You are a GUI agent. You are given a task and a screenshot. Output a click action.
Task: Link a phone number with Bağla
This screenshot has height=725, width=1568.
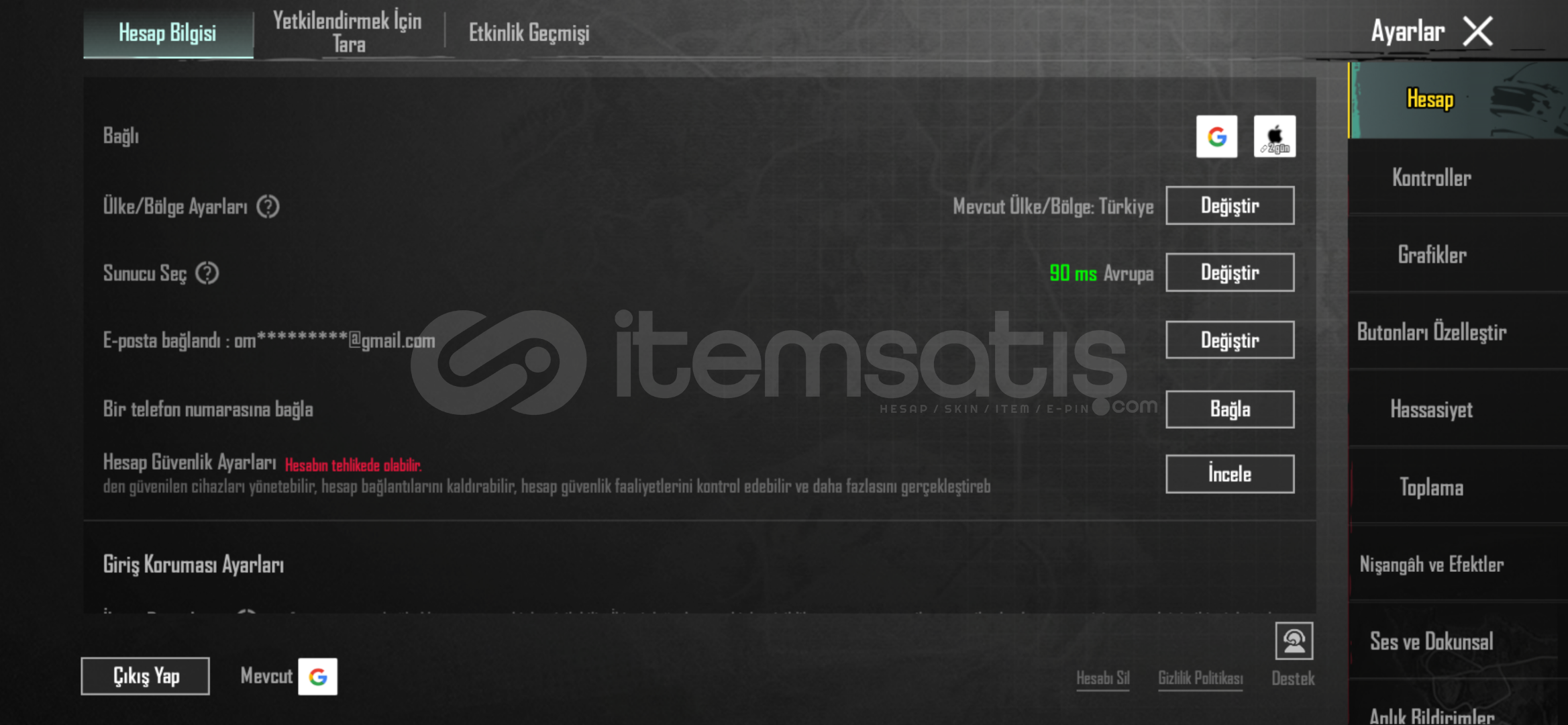point(1230,409)
